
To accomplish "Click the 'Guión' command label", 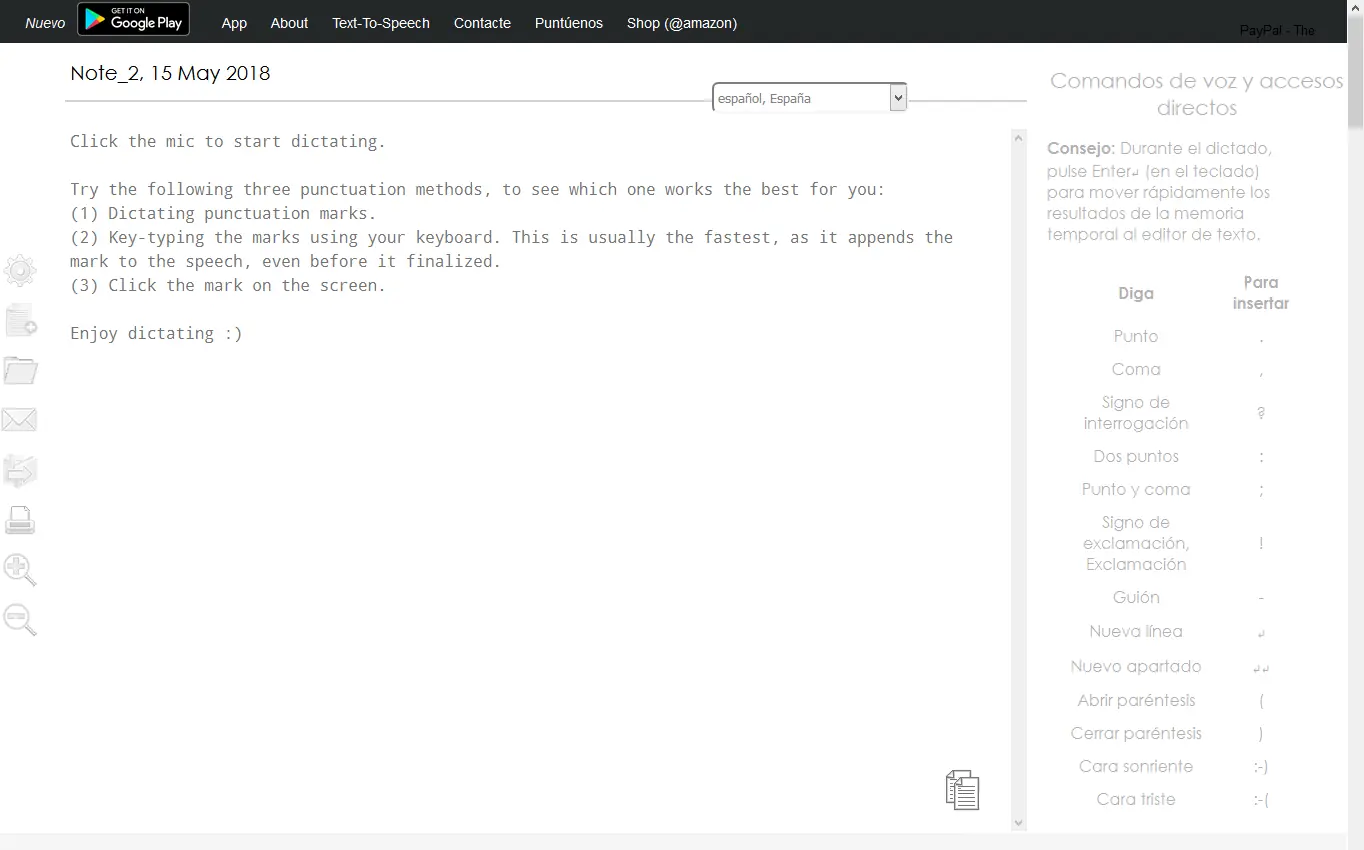I will 1136,597.
